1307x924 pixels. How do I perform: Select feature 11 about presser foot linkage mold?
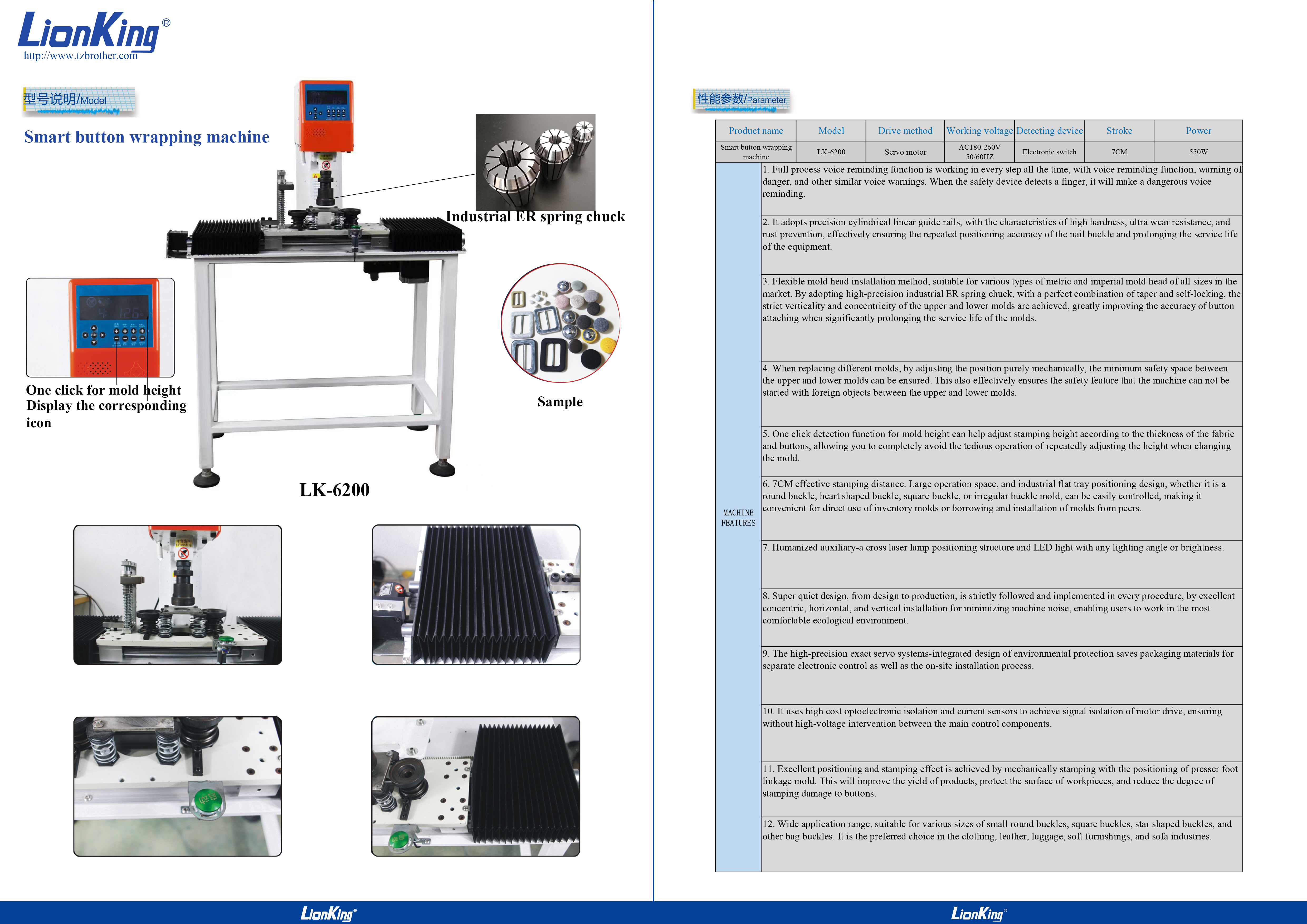point(1002,789)
